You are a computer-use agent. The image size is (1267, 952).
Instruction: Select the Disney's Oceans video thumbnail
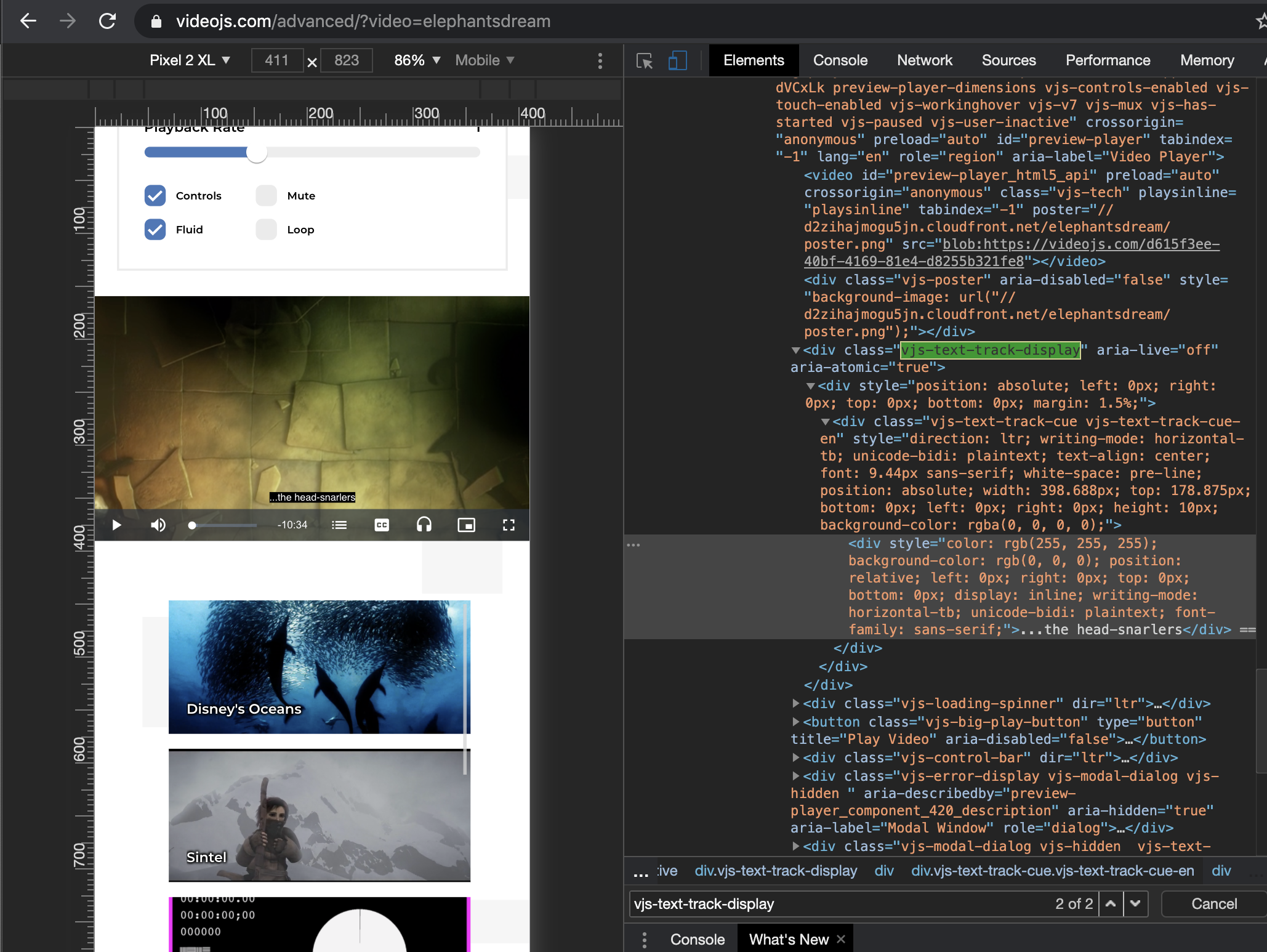[319, 666]
